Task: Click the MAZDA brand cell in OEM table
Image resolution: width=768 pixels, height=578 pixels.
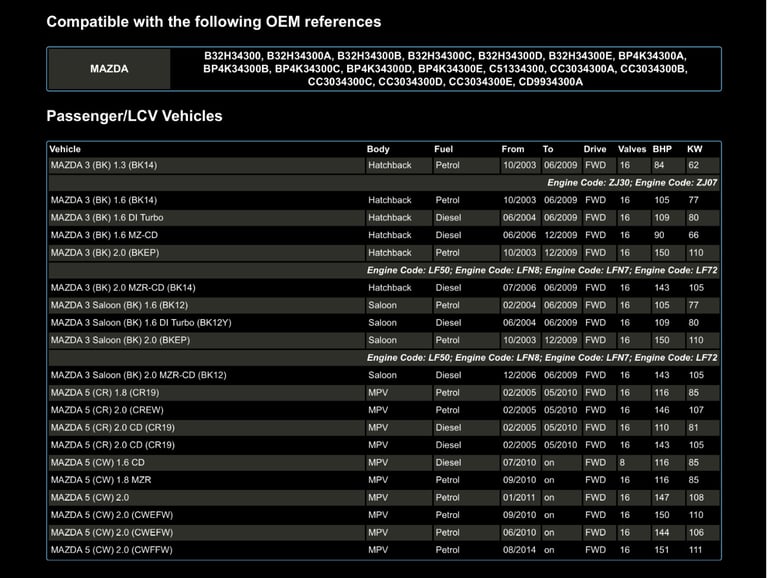Action: 109,69
